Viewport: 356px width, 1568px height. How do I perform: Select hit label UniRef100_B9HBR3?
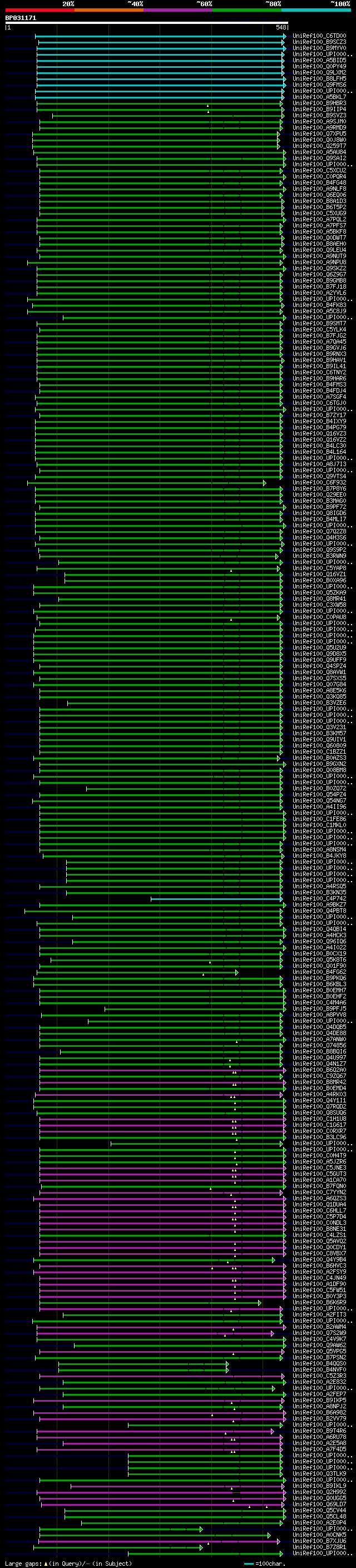pos(319,103)
